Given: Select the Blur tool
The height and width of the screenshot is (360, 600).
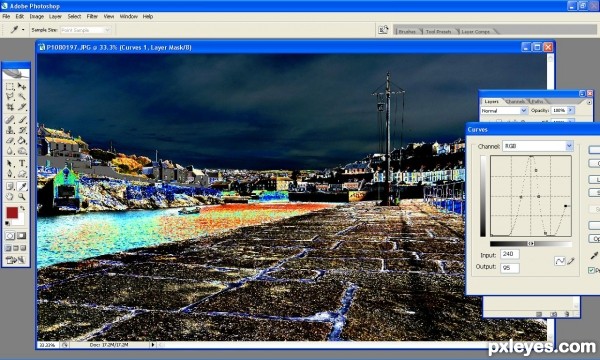Looking at the screenshot, I should (x=10, y=151).
